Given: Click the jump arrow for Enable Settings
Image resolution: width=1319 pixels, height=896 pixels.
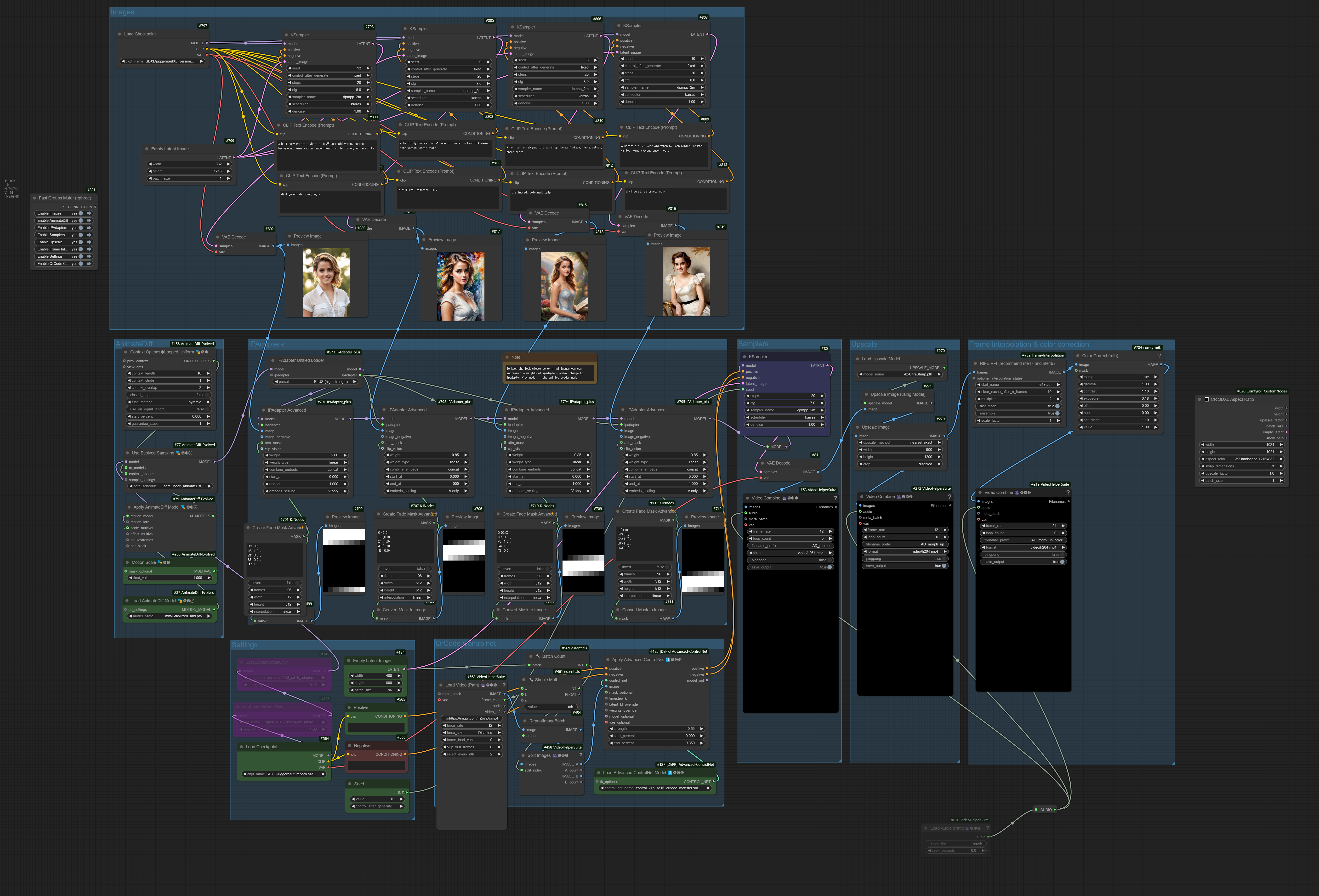Looking at the screenshot, I should [89, 256].
